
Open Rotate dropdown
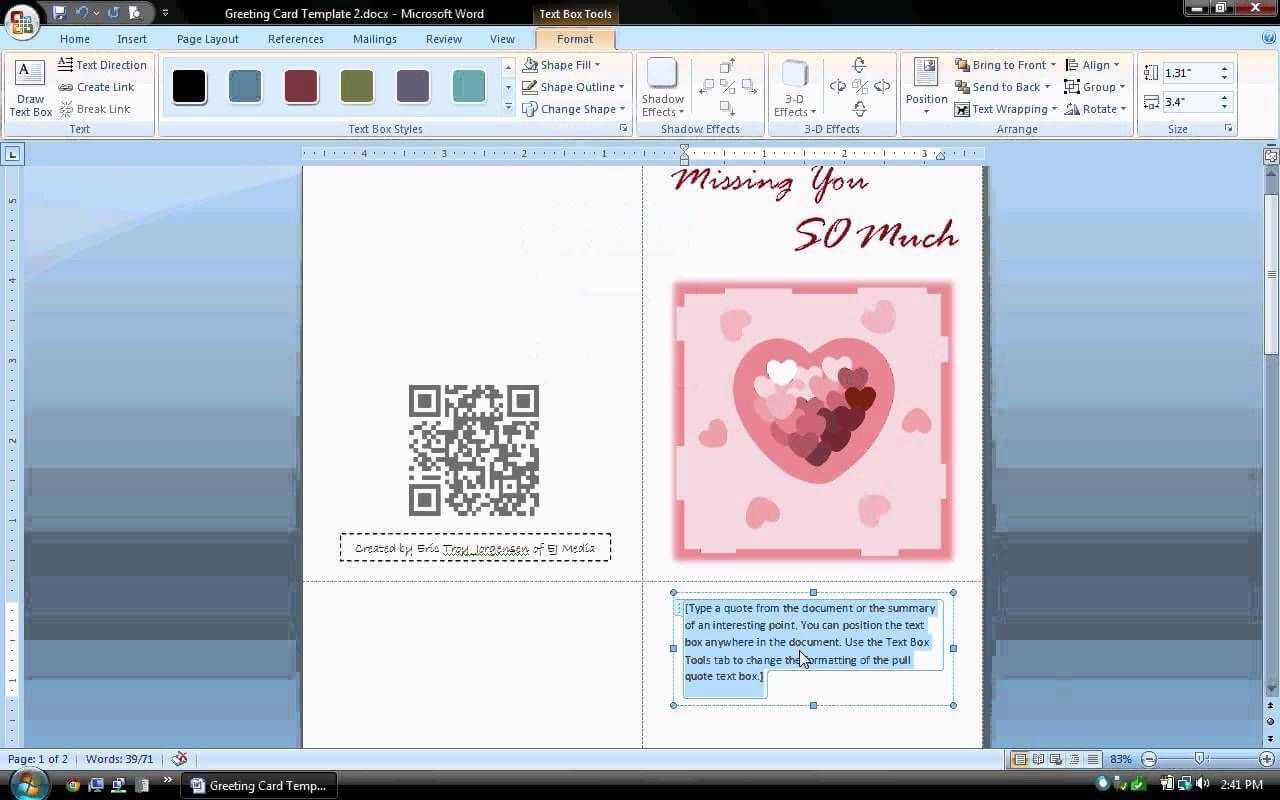(1096, 109)
